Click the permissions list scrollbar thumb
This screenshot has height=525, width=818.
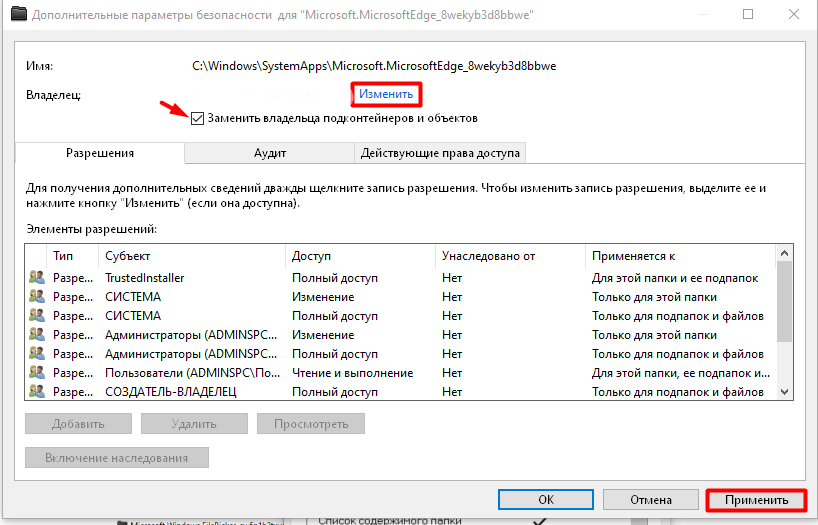(784, 302)
